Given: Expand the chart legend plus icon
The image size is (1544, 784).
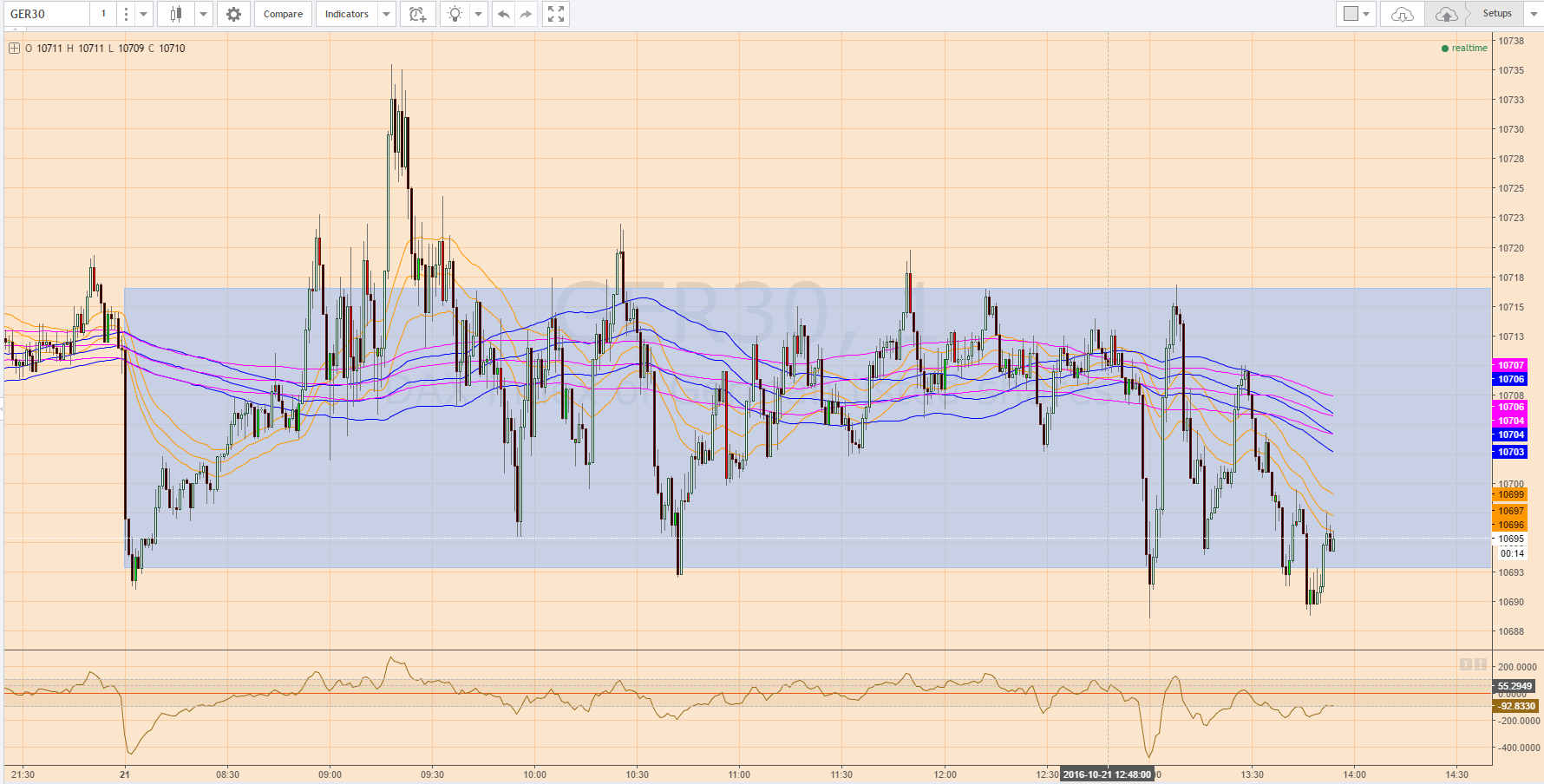Looking at the screenshot, I should 14,49.
